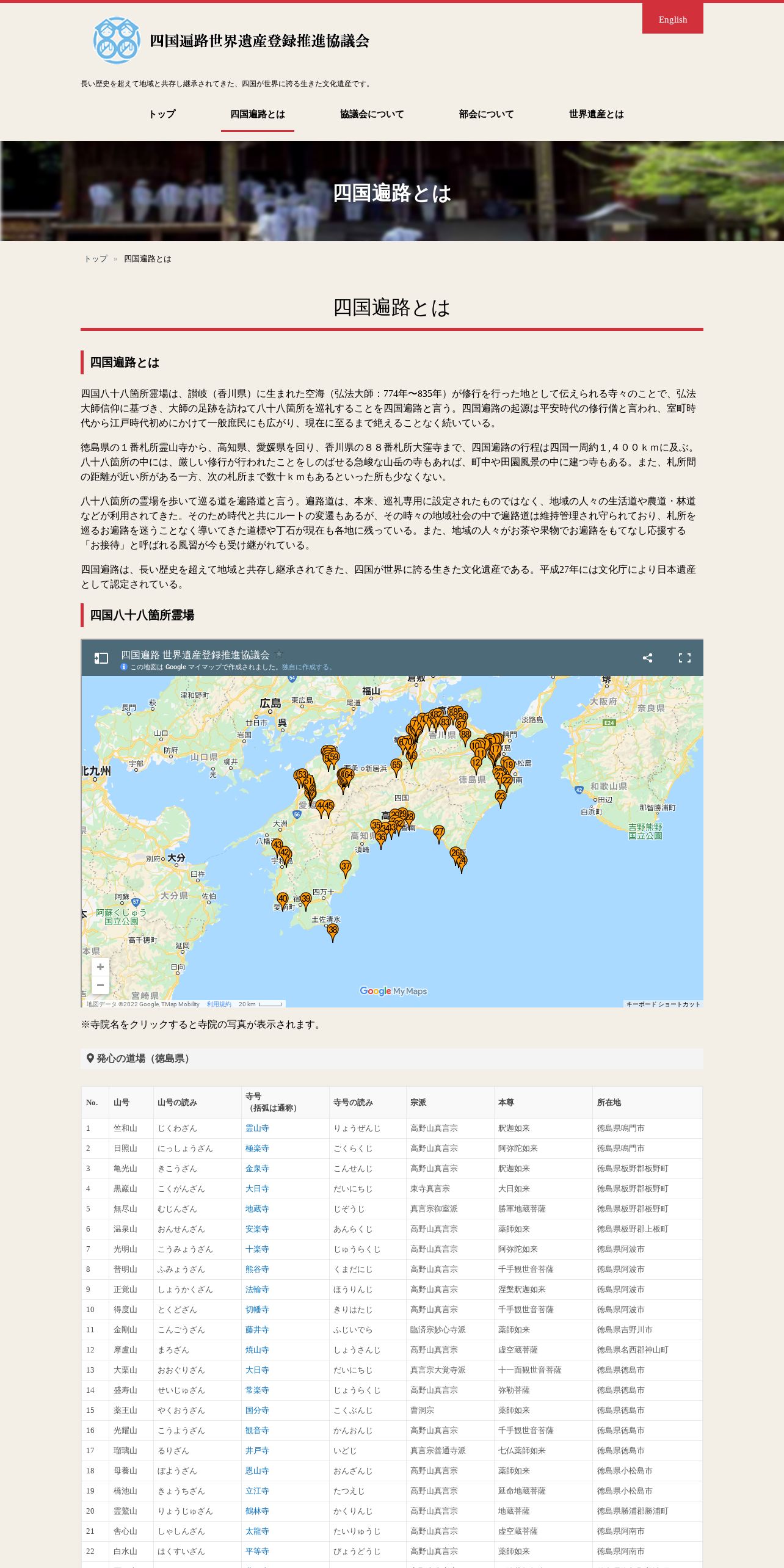Zoom in on the map with plus button
The image size is (784, 1568).
100,967
